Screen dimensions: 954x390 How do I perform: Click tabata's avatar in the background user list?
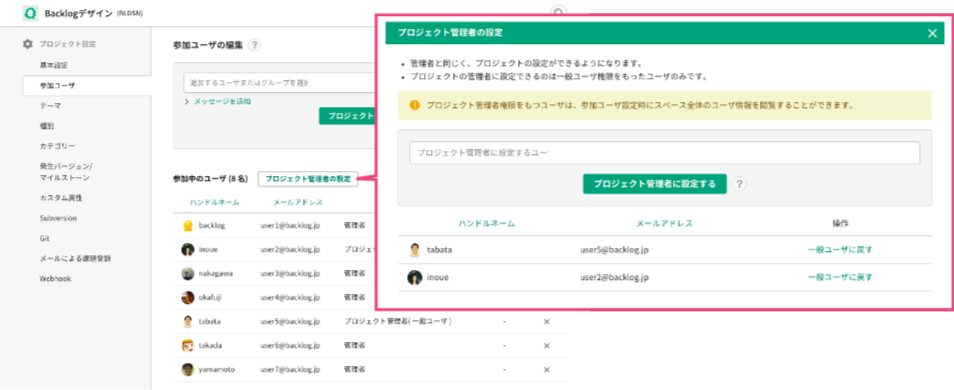[188, 321]
